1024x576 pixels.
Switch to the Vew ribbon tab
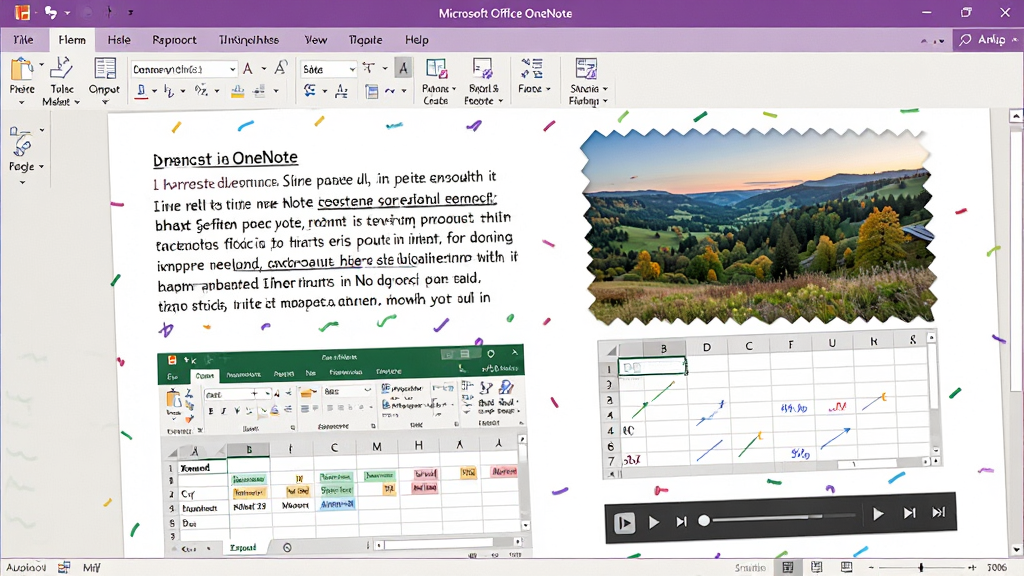tap(315, 40)
